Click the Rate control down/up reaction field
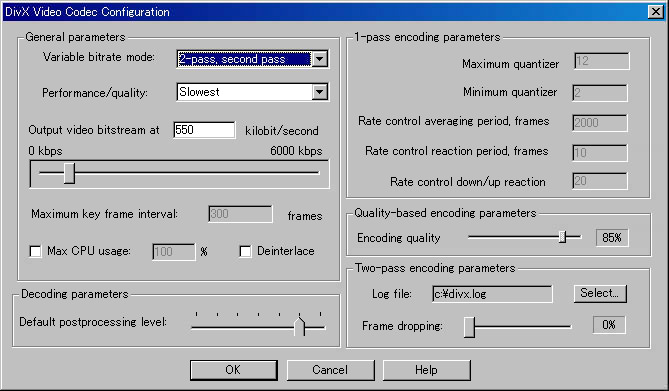Image resolution: width=669 pixels, height=391 pixels. 600,181
